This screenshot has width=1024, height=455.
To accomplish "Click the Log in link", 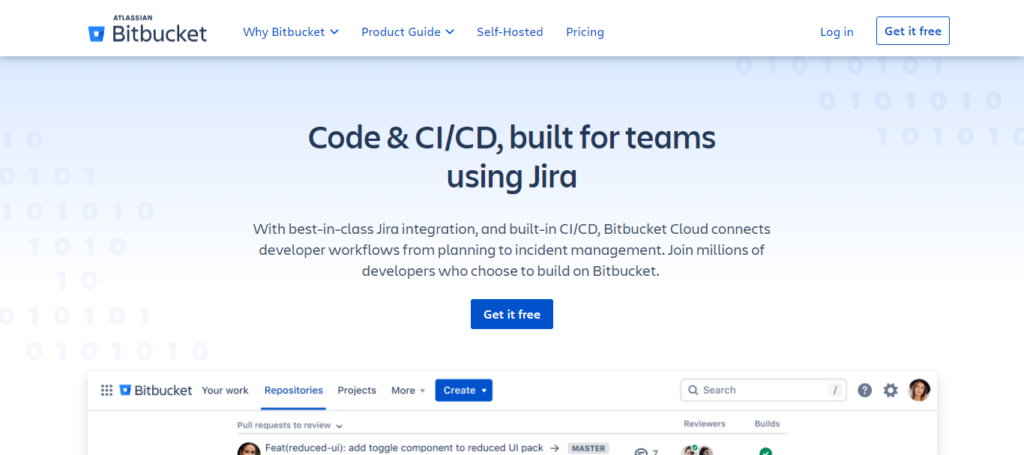I will pos(836,32).
